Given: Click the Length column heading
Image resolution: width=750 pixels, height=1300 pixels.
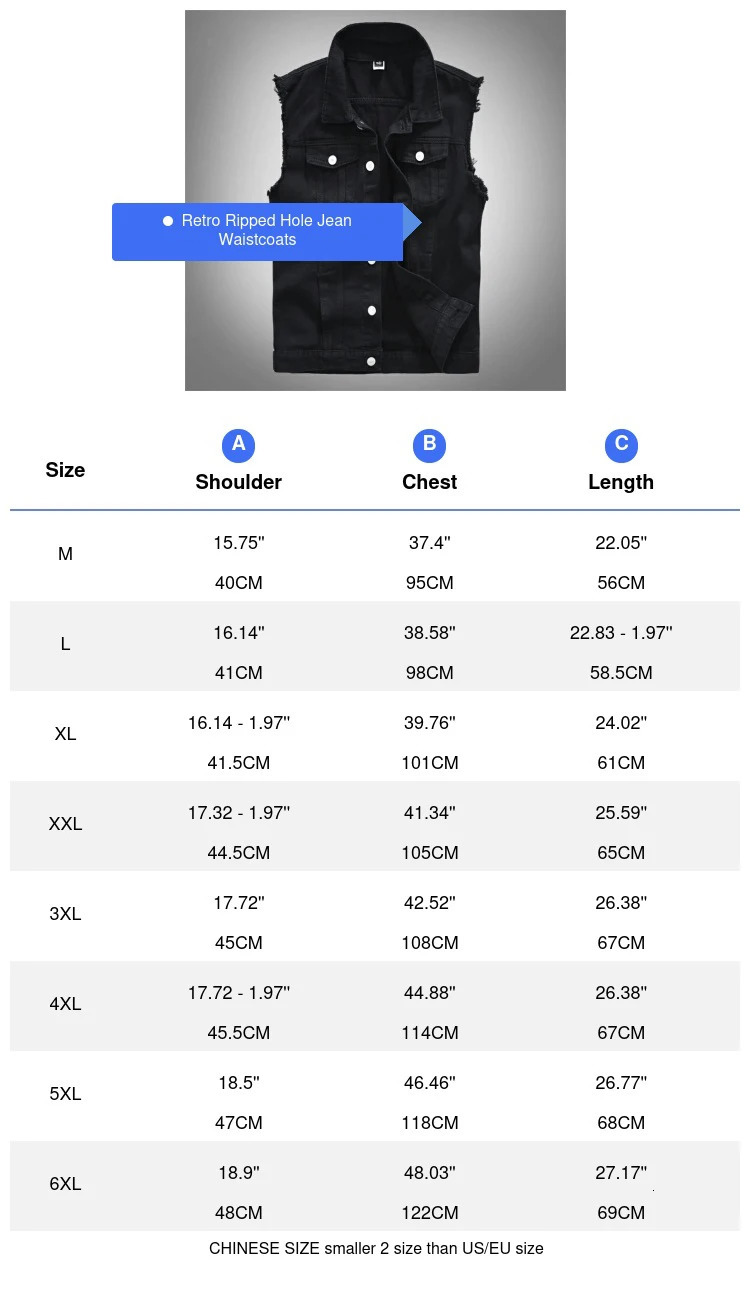Looking at the screenshot, I should coord(621,482).
